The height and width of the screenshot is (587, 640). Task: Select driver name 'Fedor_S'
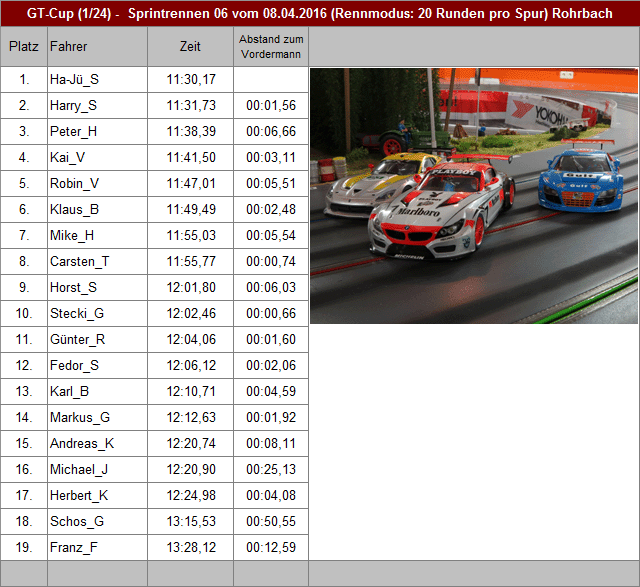coord(74,365)
